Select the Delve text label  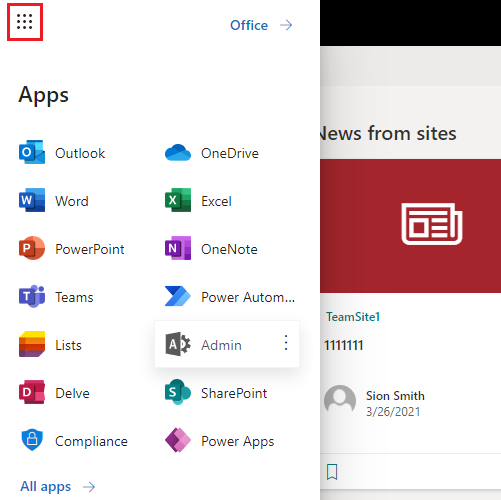coord(72,393)
